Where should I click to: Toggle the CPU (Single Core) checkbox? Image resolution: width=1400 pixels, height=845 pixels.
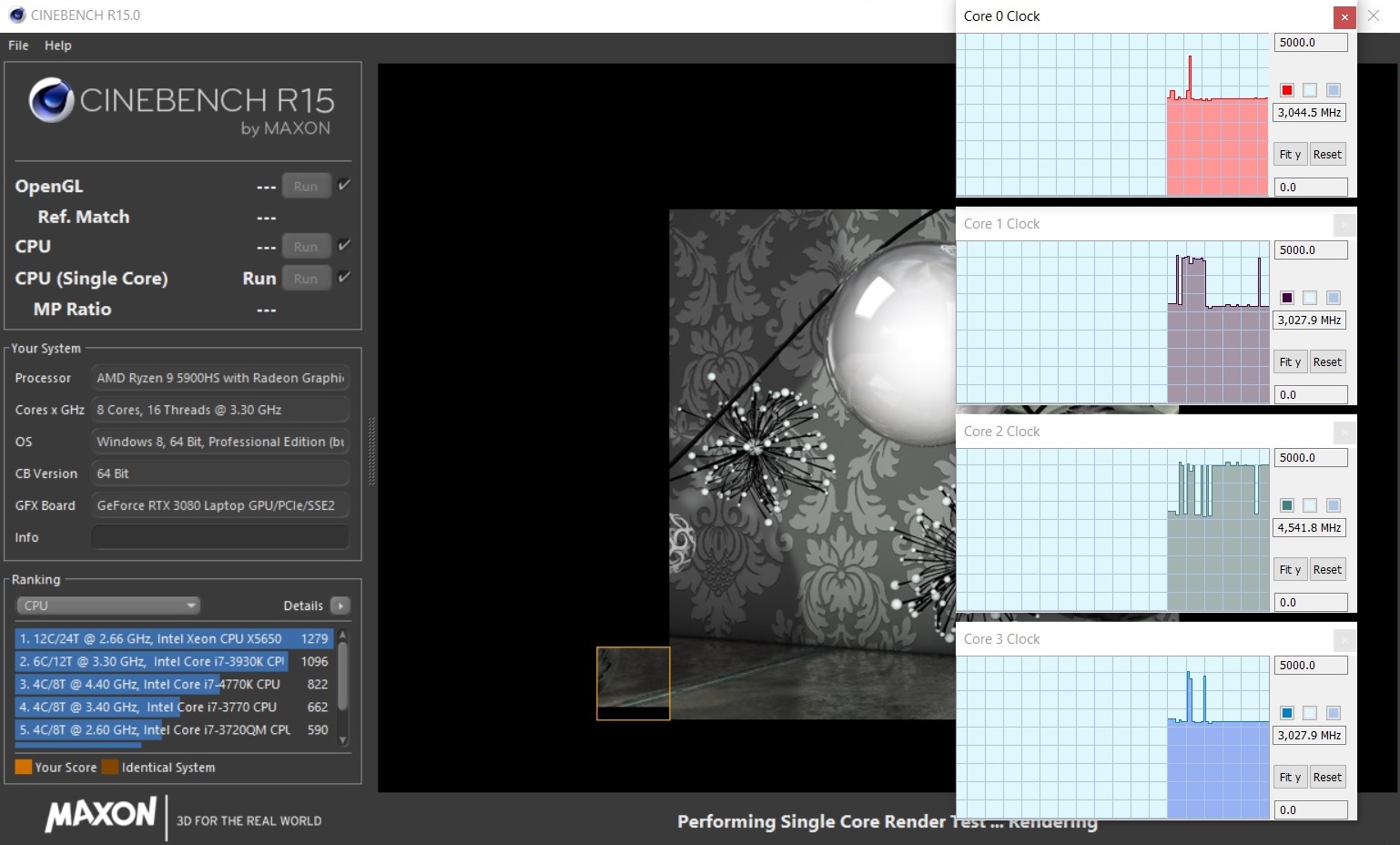click(x=344, y=277)
